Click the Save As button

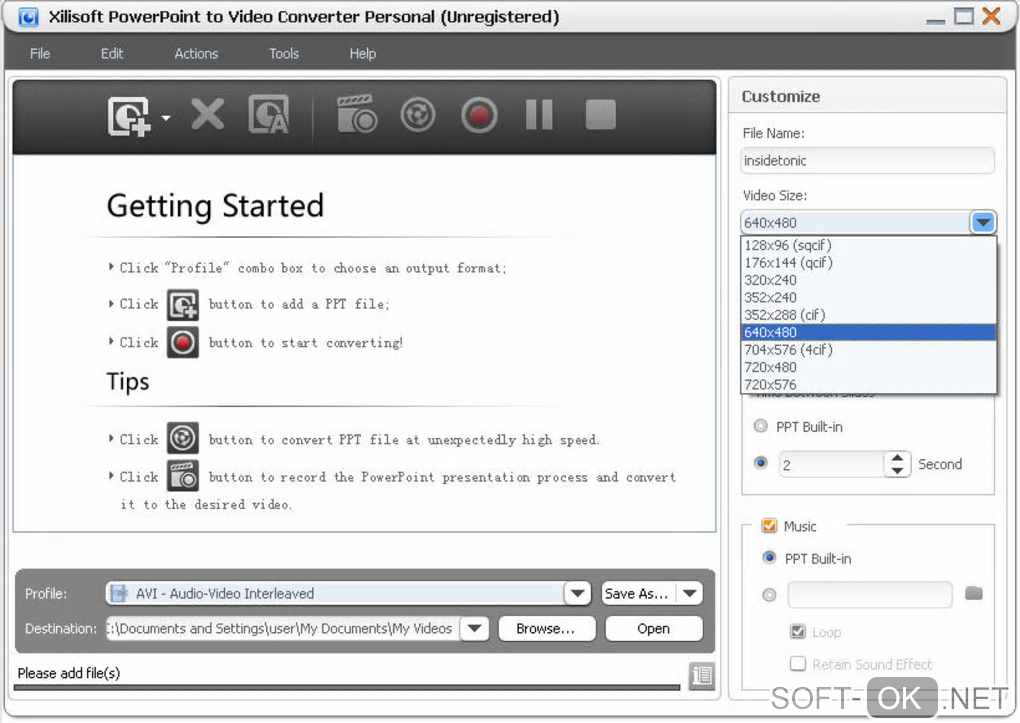point(638,593)
